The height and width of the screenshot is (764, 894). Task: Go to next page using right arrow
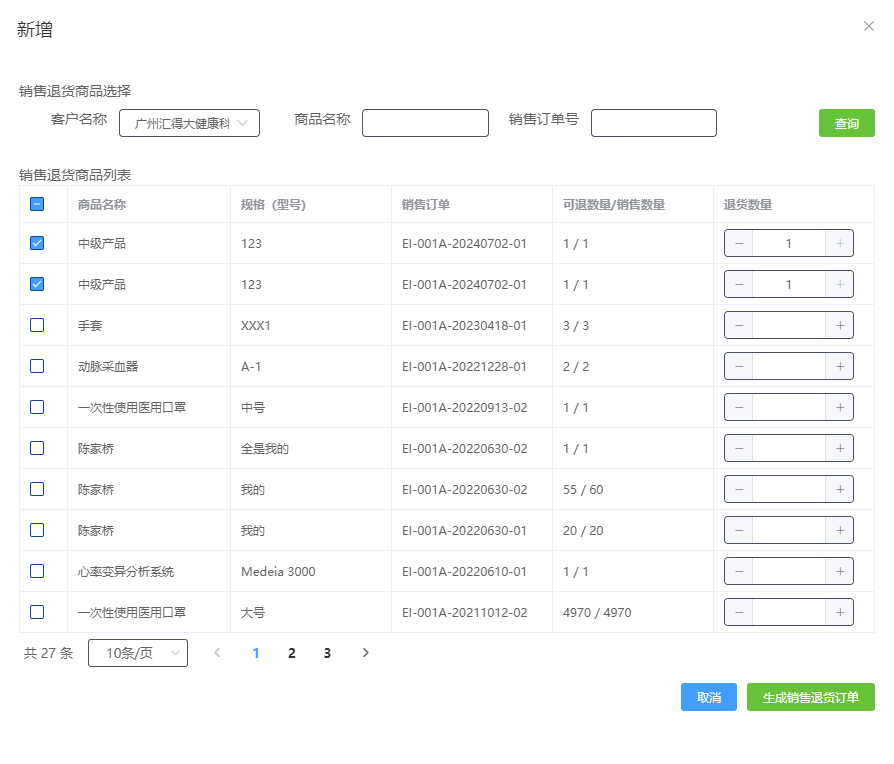[365, 653]
